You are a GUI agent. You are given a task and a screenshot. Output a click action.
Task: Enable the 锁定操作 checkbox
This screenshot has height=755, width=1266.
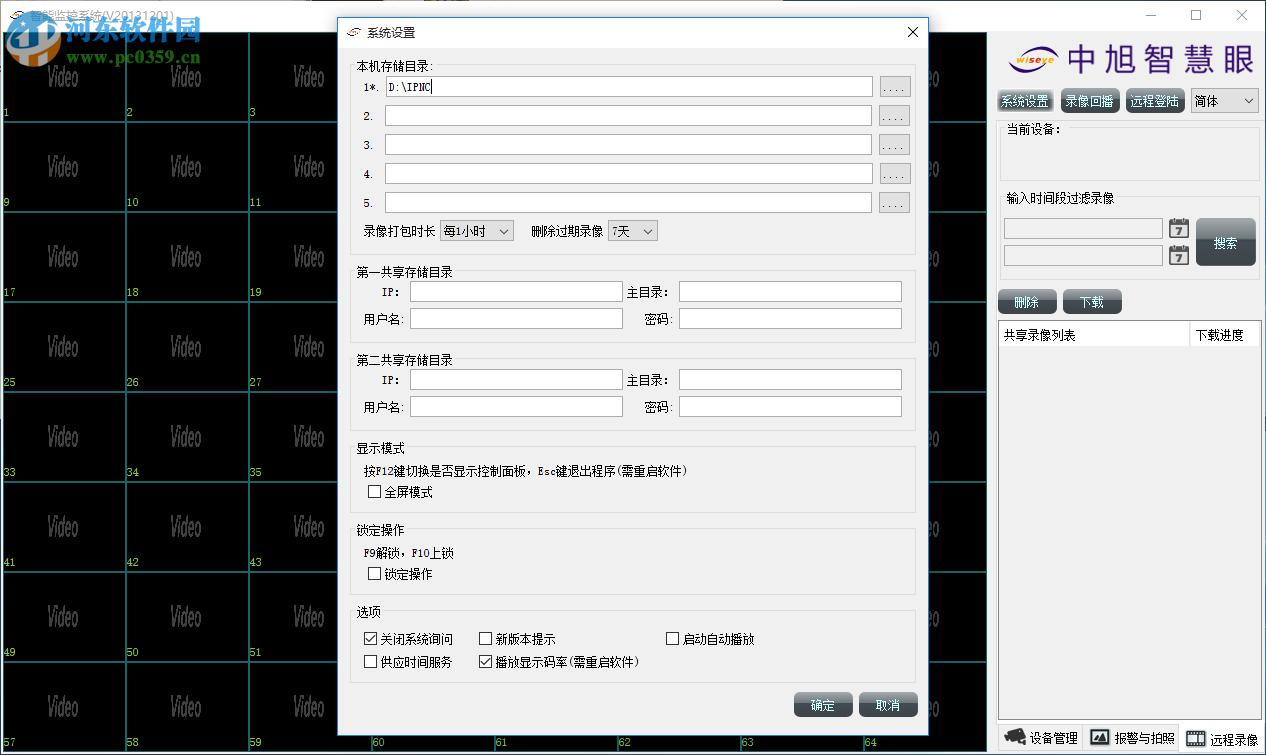tap(374, 573)
